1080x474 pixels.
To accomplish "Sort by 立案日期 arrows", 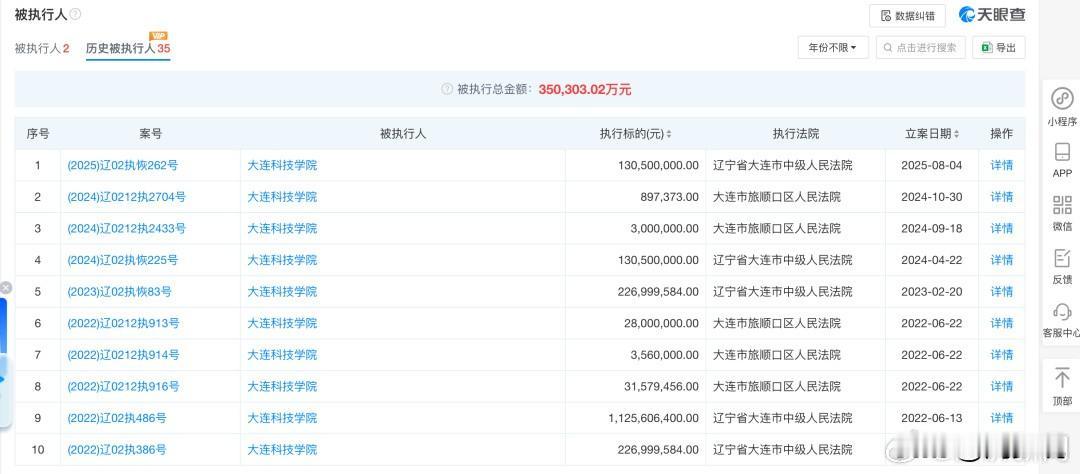I will (956, 134).
